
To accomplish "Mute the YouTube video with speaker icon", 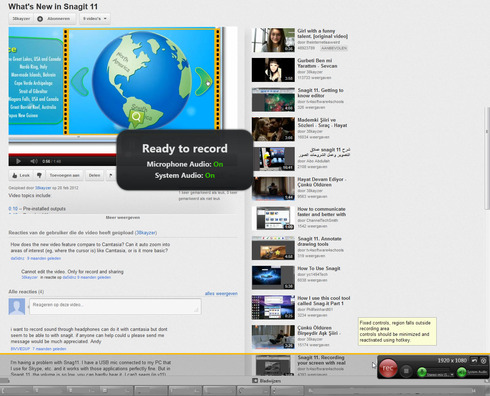I will click(x=34, y=161).
